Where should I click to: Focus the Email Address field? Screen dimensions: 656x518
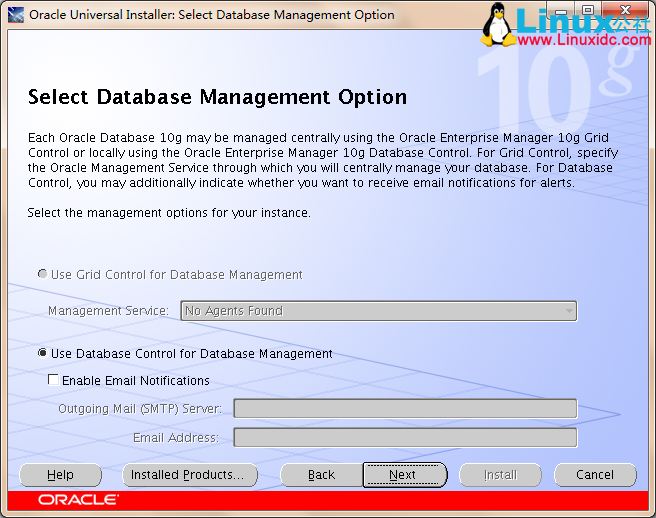(x=405, y=437)
